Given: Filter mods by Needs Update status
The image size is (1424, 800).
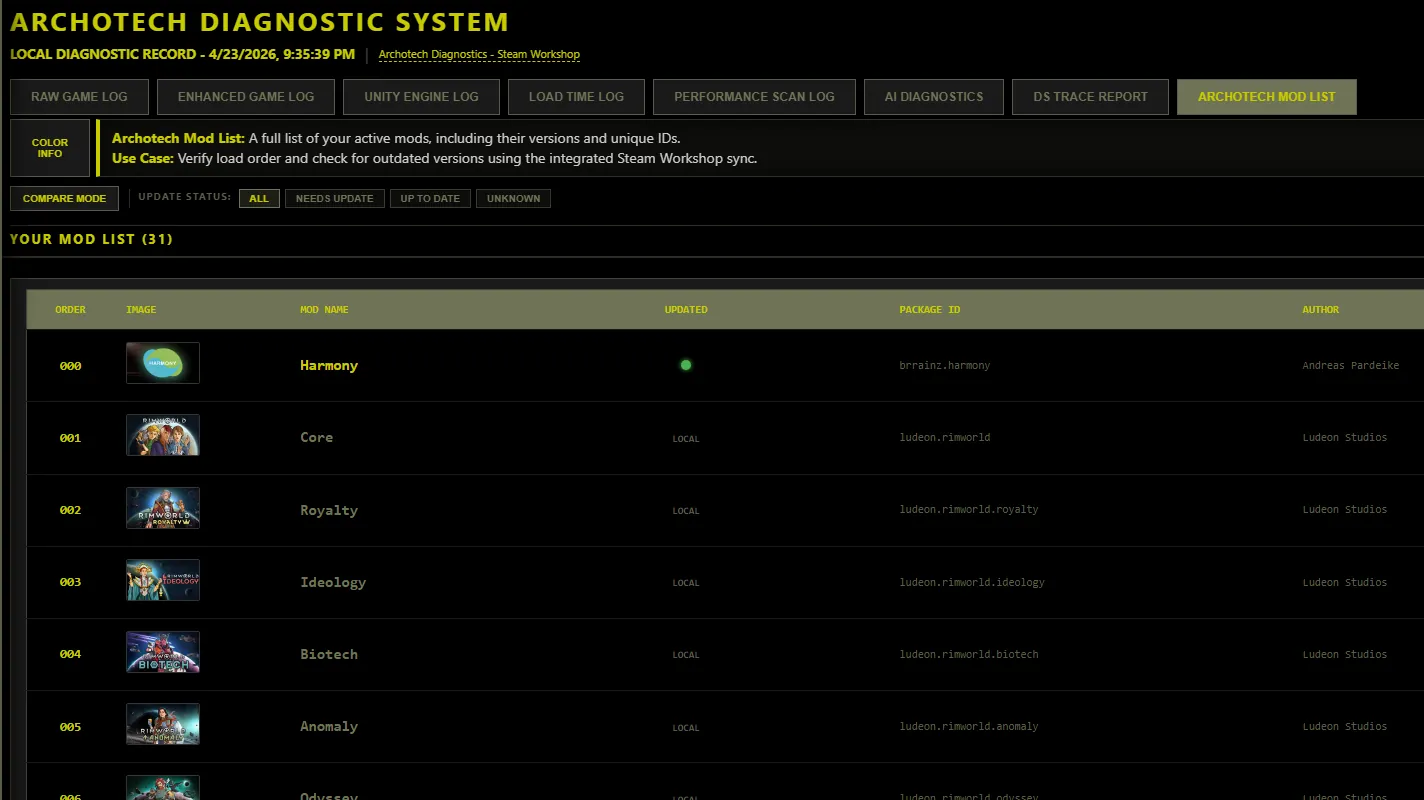Looking at the screenshot, I should coord(334,198).
